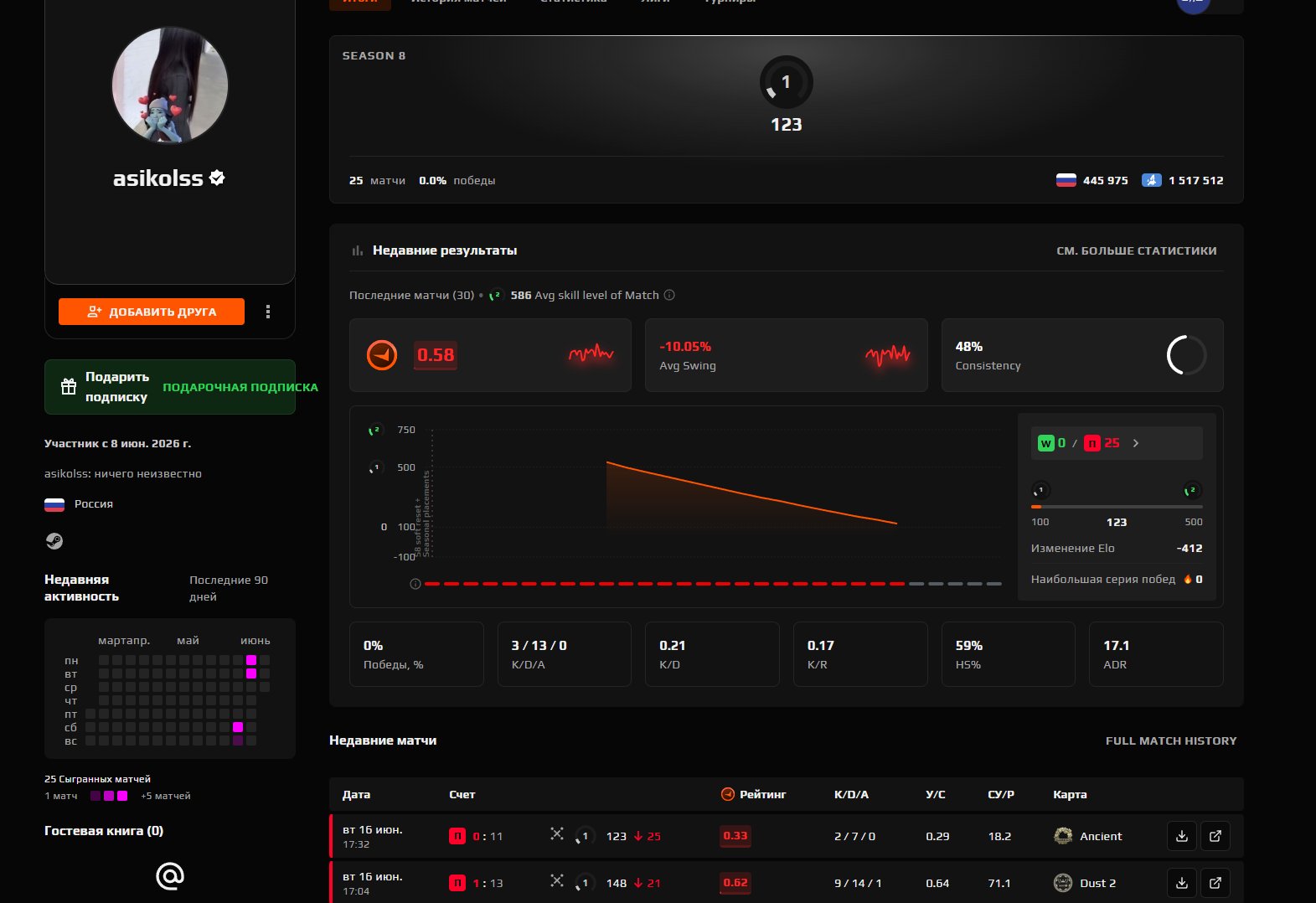The image size is (1316, 903).
Task: Click red loss badge in 1:13 score row
Action: tap(457, 883)
